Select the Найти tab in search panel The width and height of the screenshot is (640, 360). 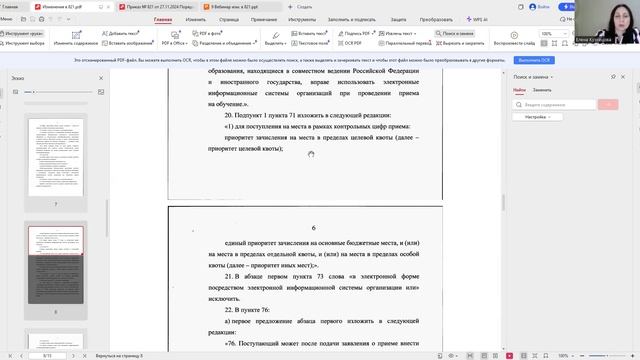519,90
